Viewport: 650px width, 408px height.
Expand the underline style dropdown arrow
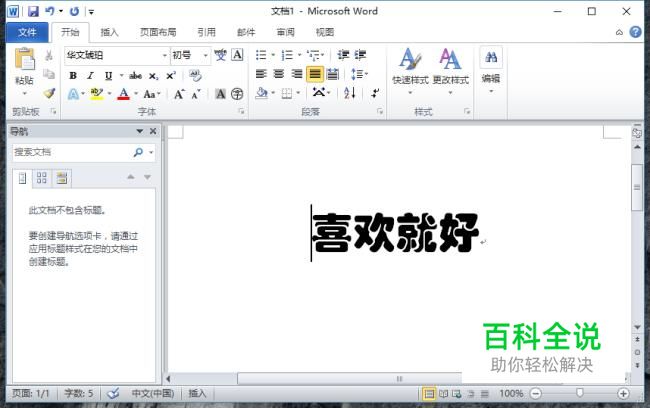(121, 75)
